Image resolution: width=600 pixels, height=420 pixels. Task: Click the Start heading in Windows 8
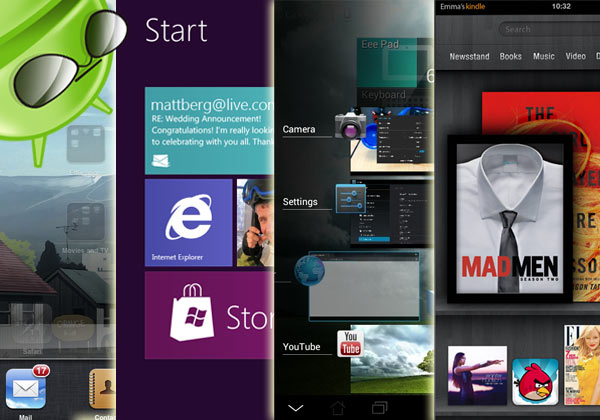point(176,31)
